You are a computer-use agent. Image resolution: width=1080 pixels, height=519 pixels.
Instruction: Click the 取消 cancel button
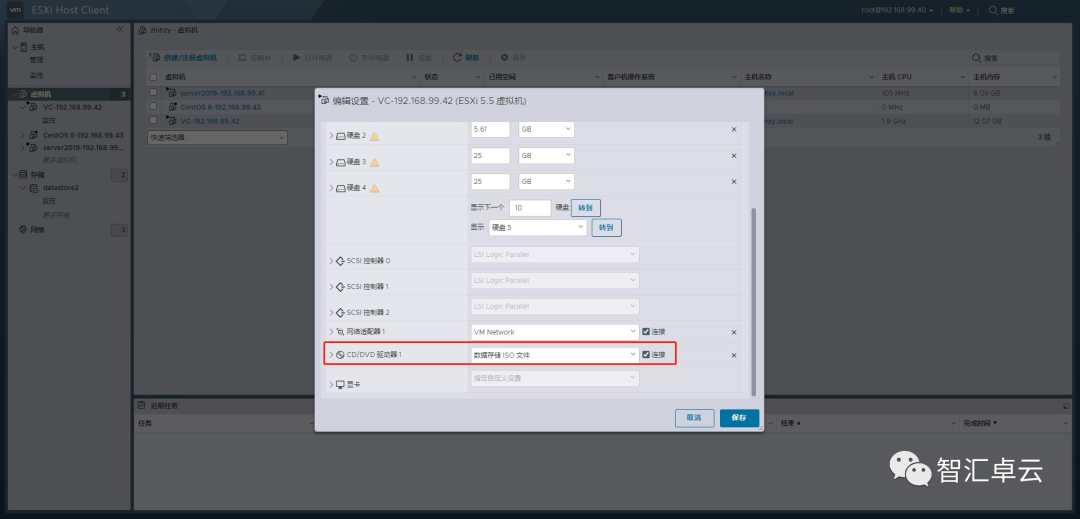click(x=694, y=418)
